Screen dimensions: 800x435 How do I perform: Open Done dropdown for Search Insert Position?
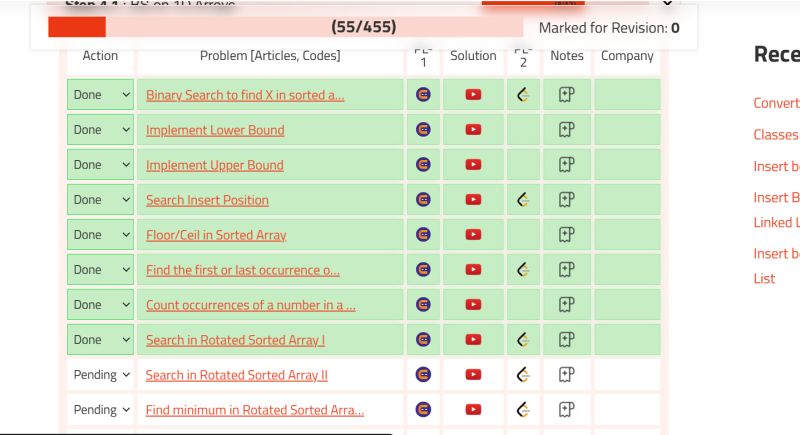101,199
